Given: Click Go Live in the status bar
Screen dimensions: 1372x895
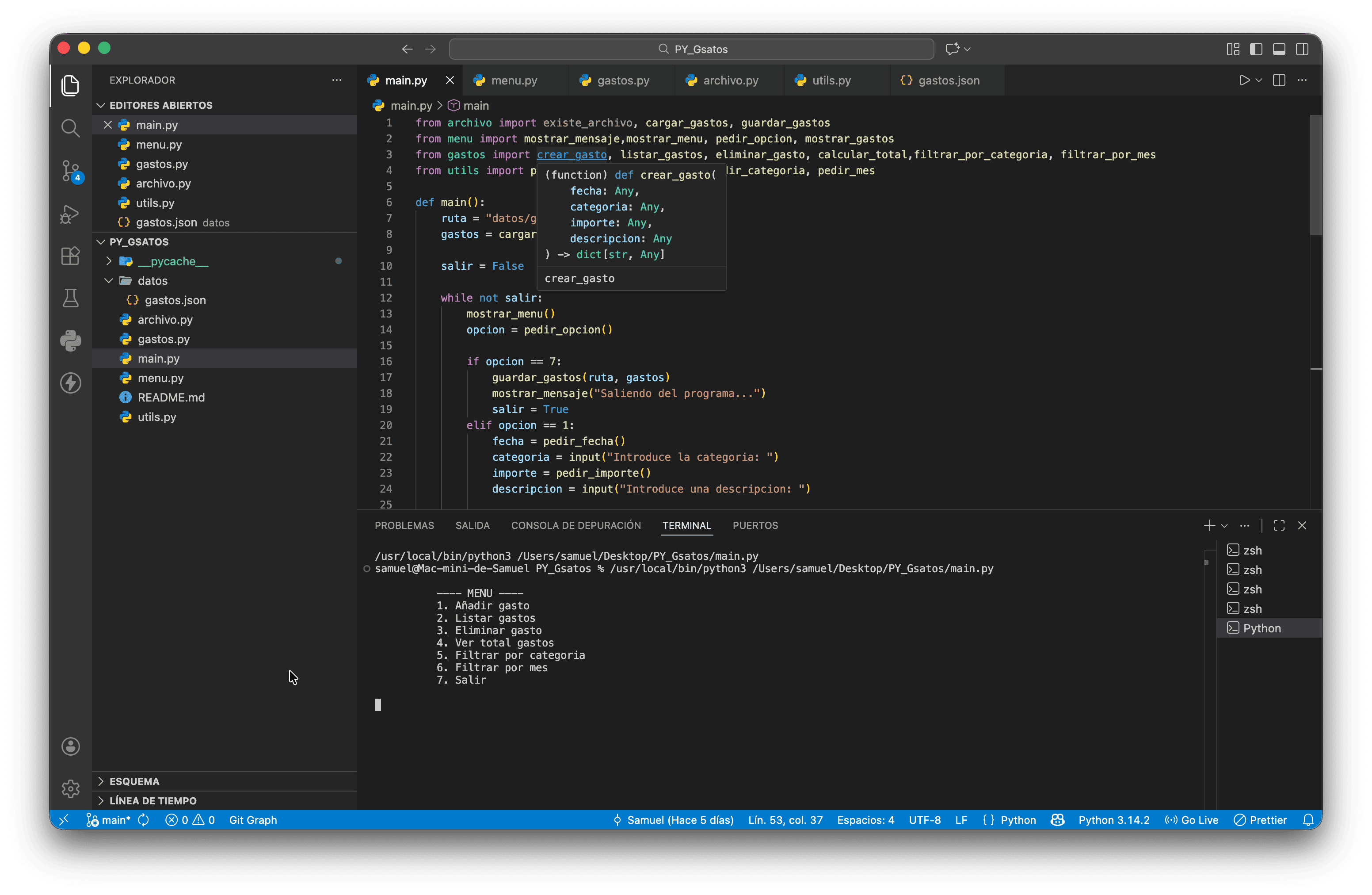Looking at the screenshot, I should (x=1192, y=819).
